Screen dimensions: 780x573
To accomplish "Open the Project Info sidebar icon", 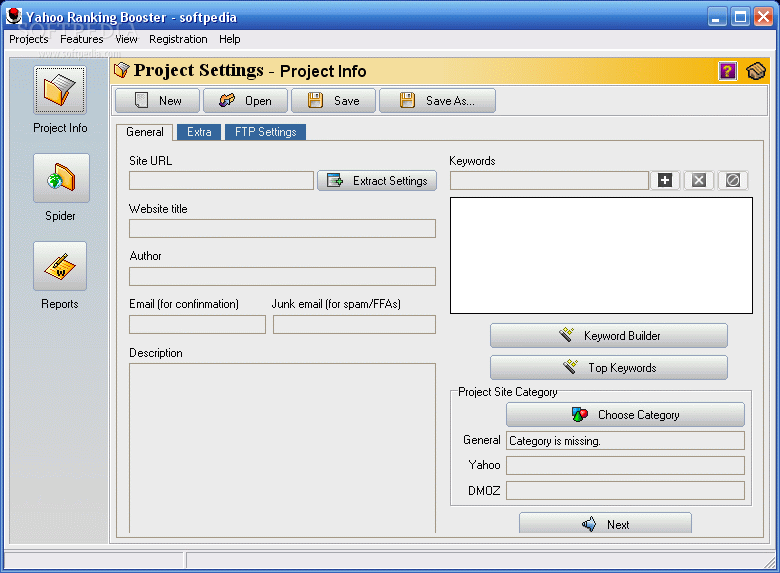I will [60, 90].
